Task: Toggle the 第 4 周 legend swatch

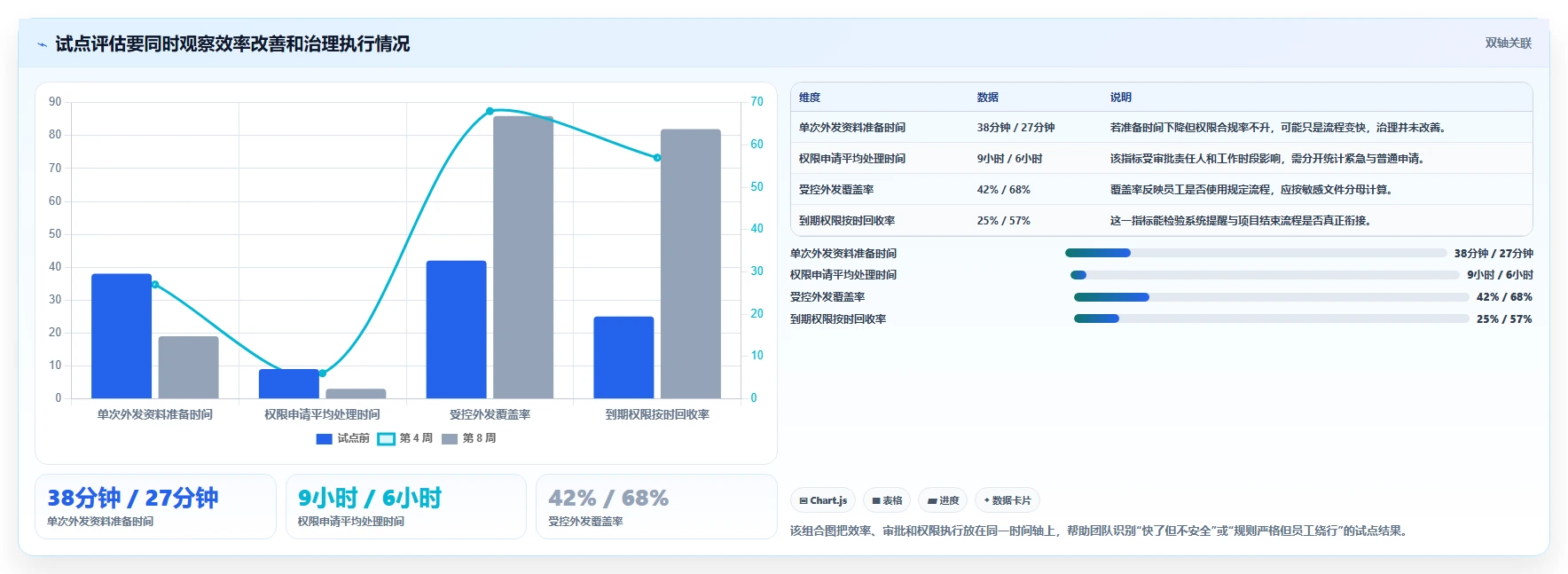Action: tap(386, 438)
